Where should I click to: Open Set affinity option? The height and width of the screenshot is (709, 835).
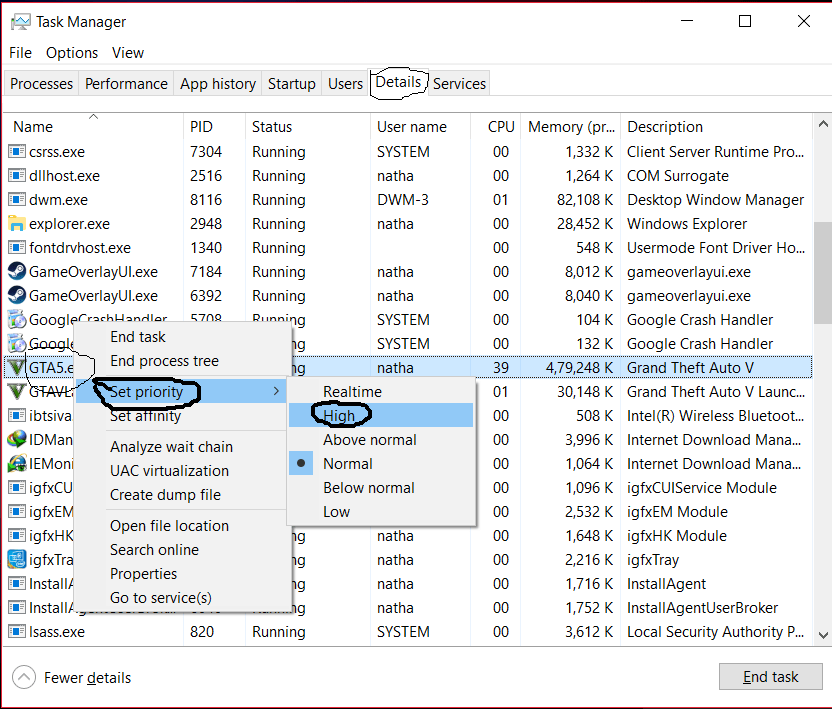click(x=183, y=415)
